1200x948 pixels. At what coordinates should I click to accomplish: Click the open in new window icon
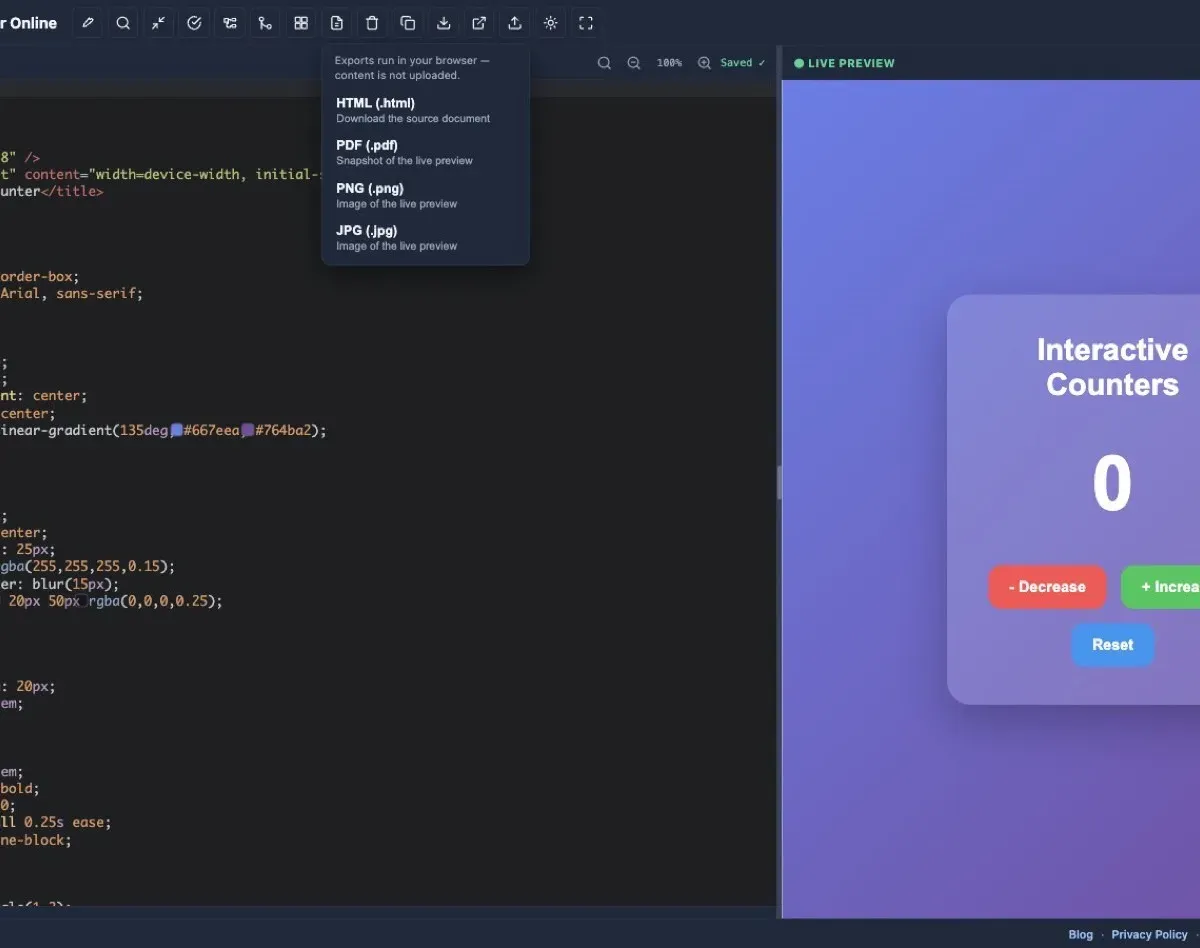tap(479, 23)
